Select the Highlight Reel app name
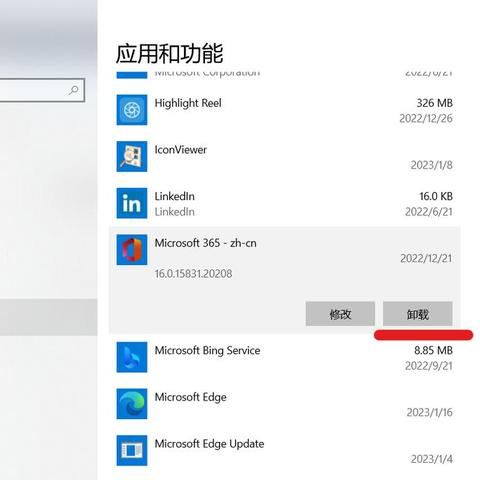The width and height of the screenshot is (480, 480). click(188, 103)
